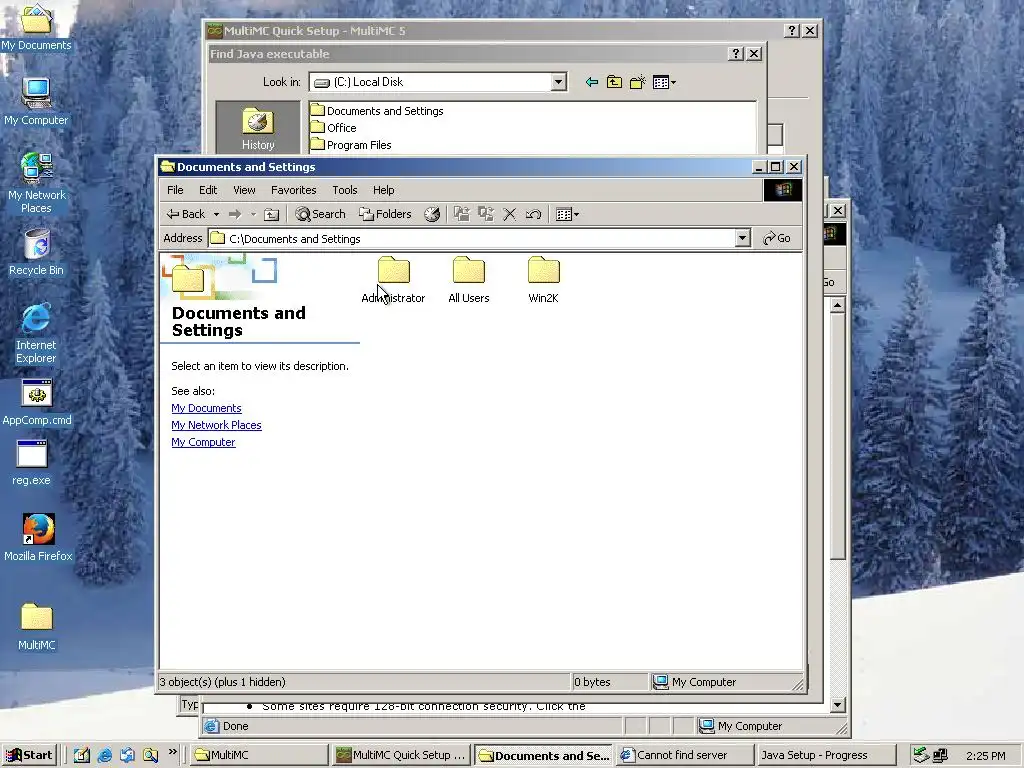Open My Network Places desktop icon
This screenshot has width=1024, height=768.
[x=36, y=183]
